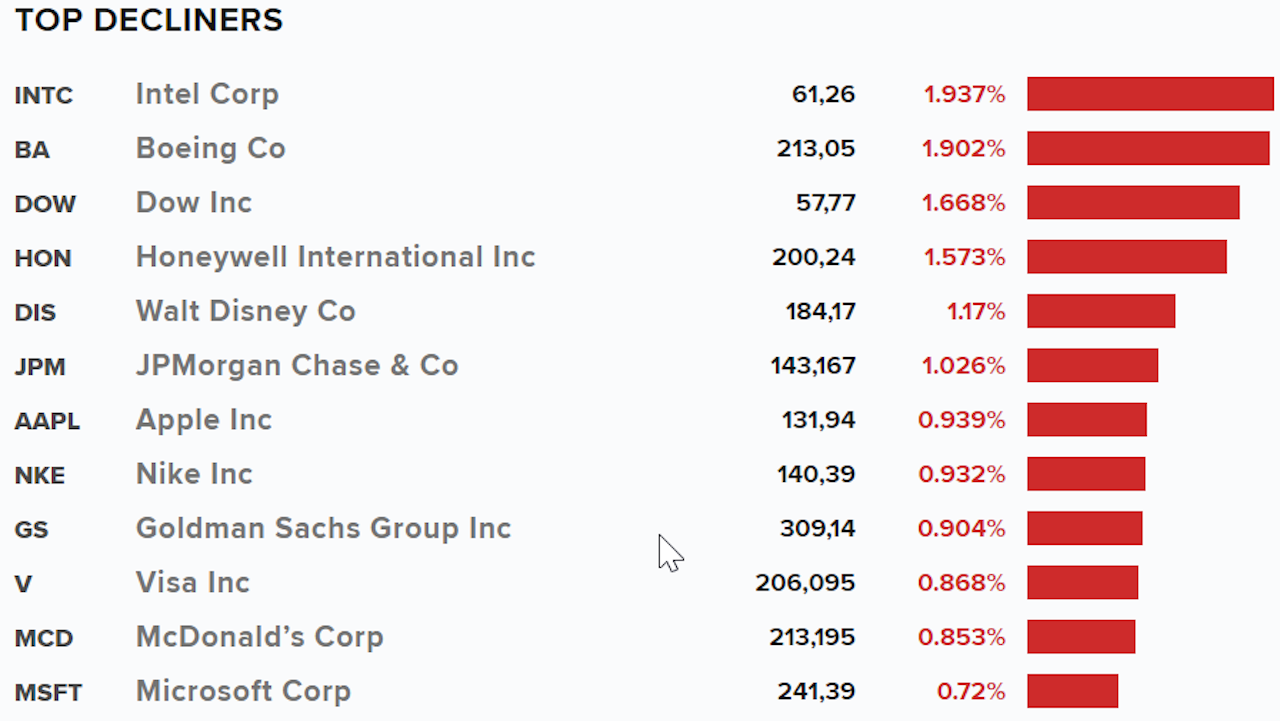Select the 0.939% change value for Apple
The width and height of the screenshot is (1280, 721).
[962, 420]
